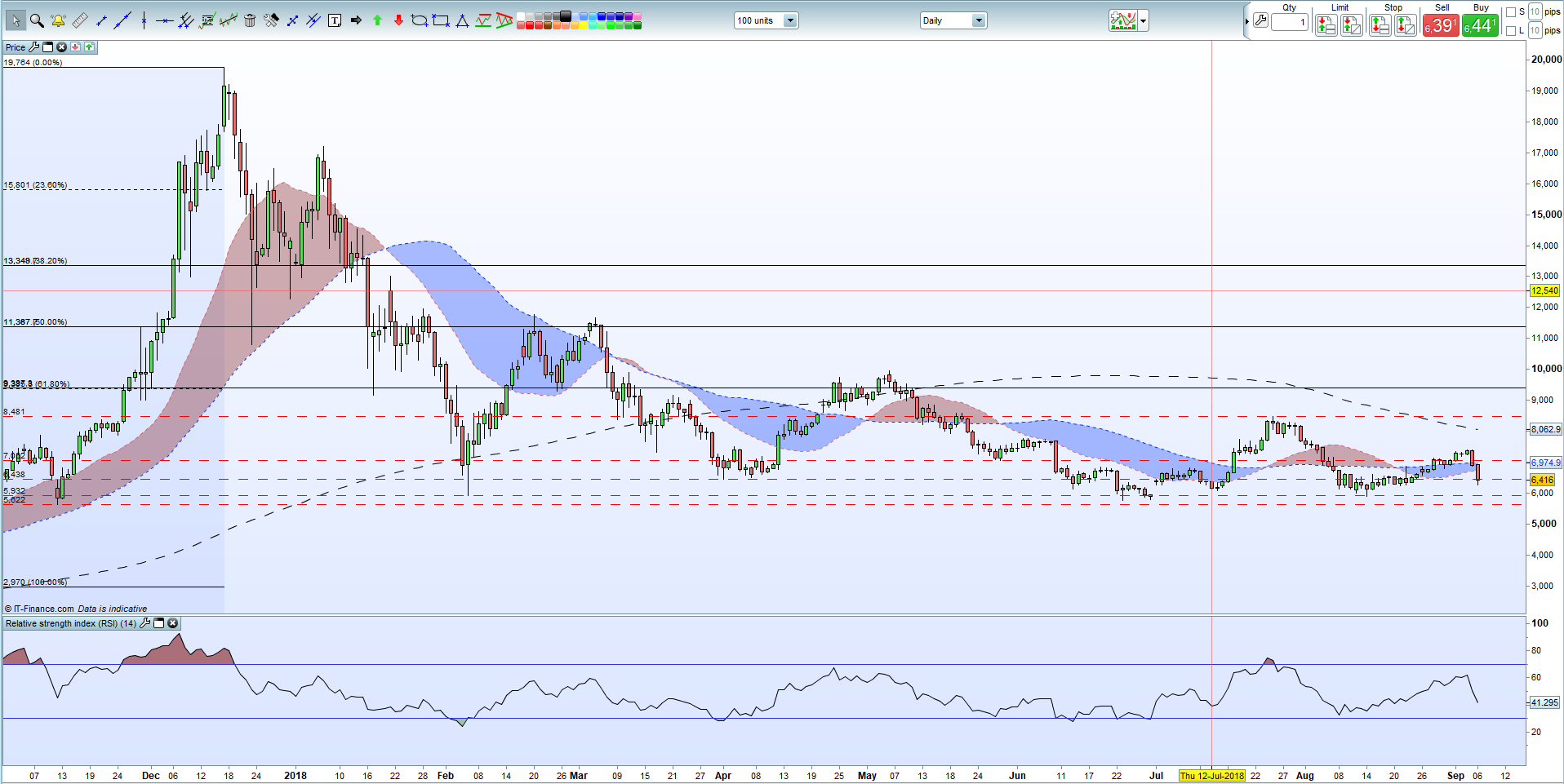Insert a green up arrow marker
Viewport: 1564px width, 784px height.
click(377, 20)
